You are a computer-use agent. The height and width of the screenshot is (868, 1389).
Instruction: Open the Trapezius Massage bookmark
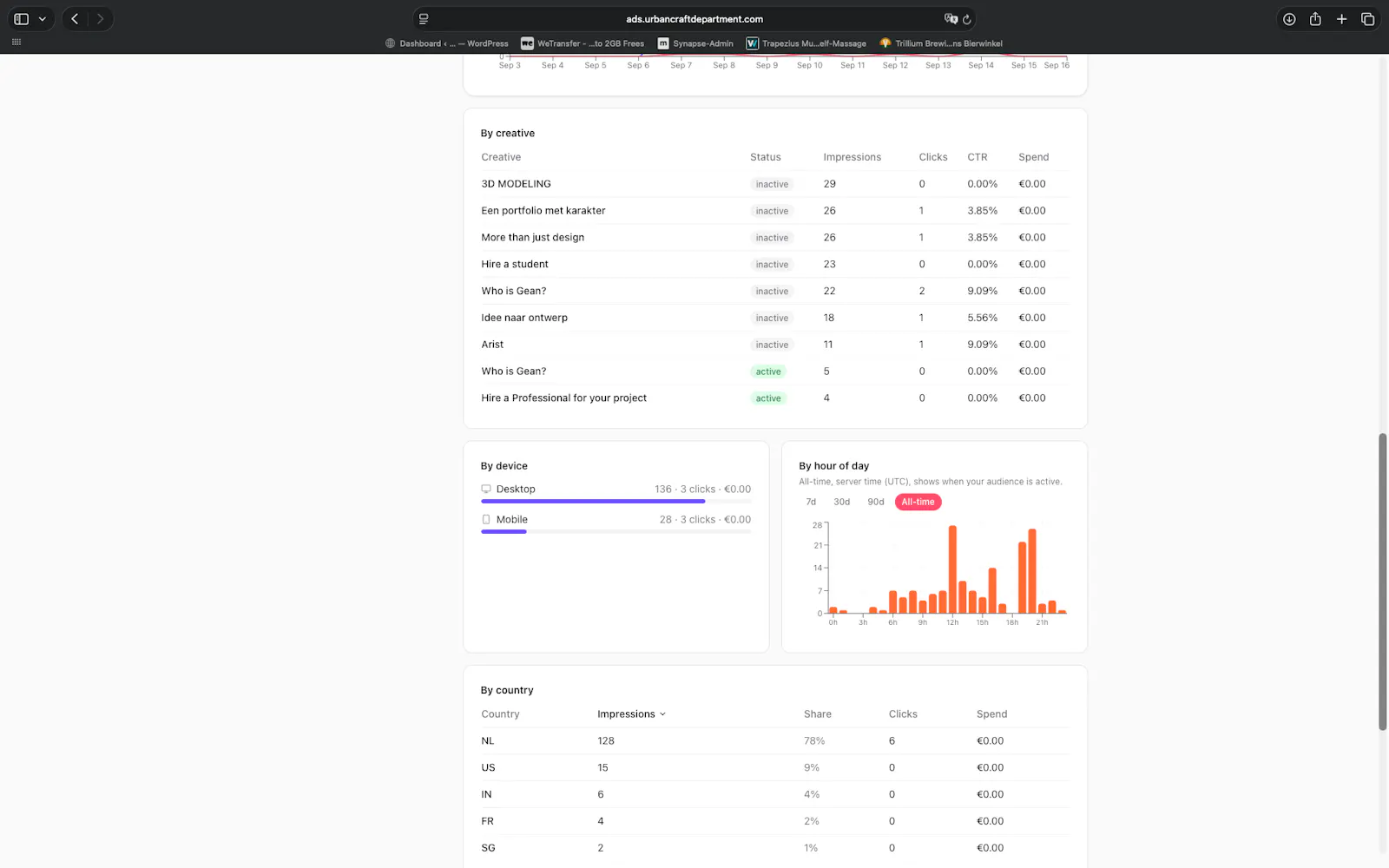[806, 43]
